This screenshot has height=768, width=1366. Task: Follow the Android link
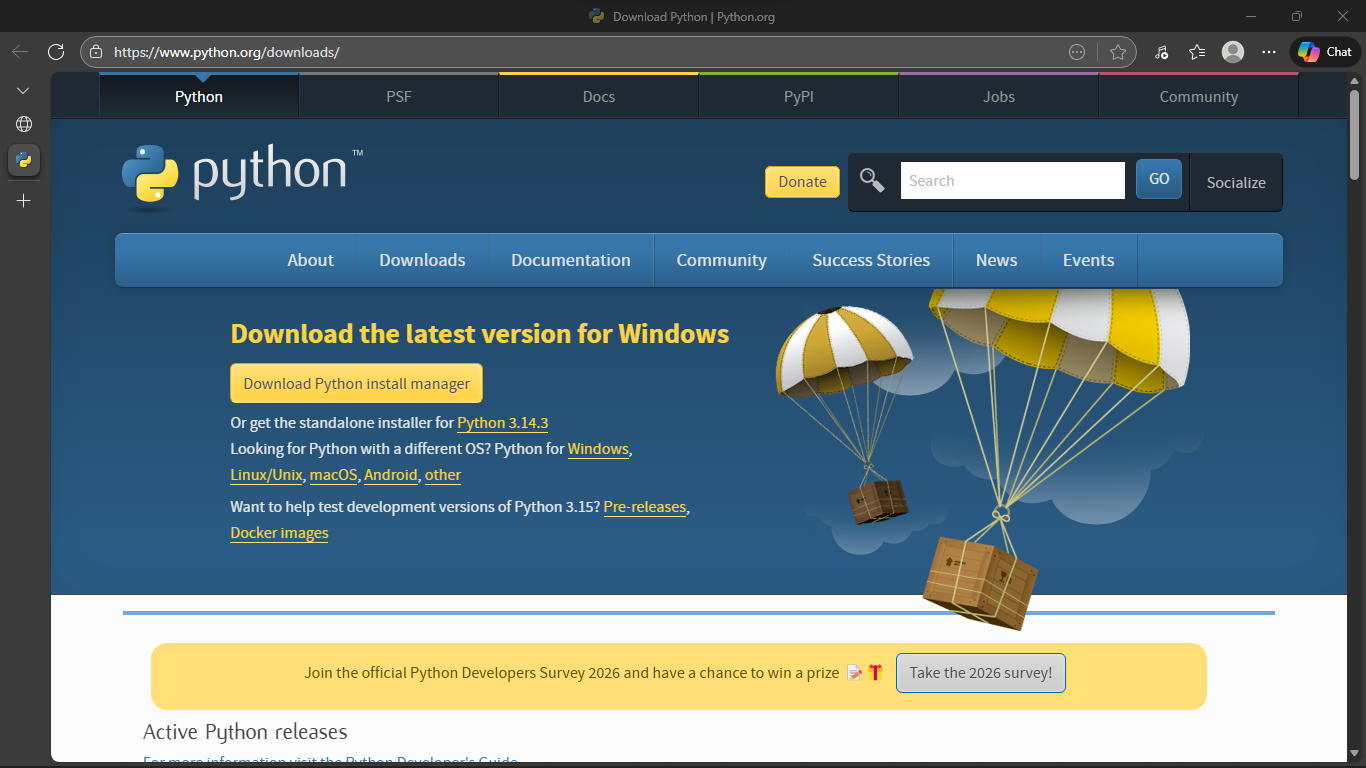(x=391, y=475)
